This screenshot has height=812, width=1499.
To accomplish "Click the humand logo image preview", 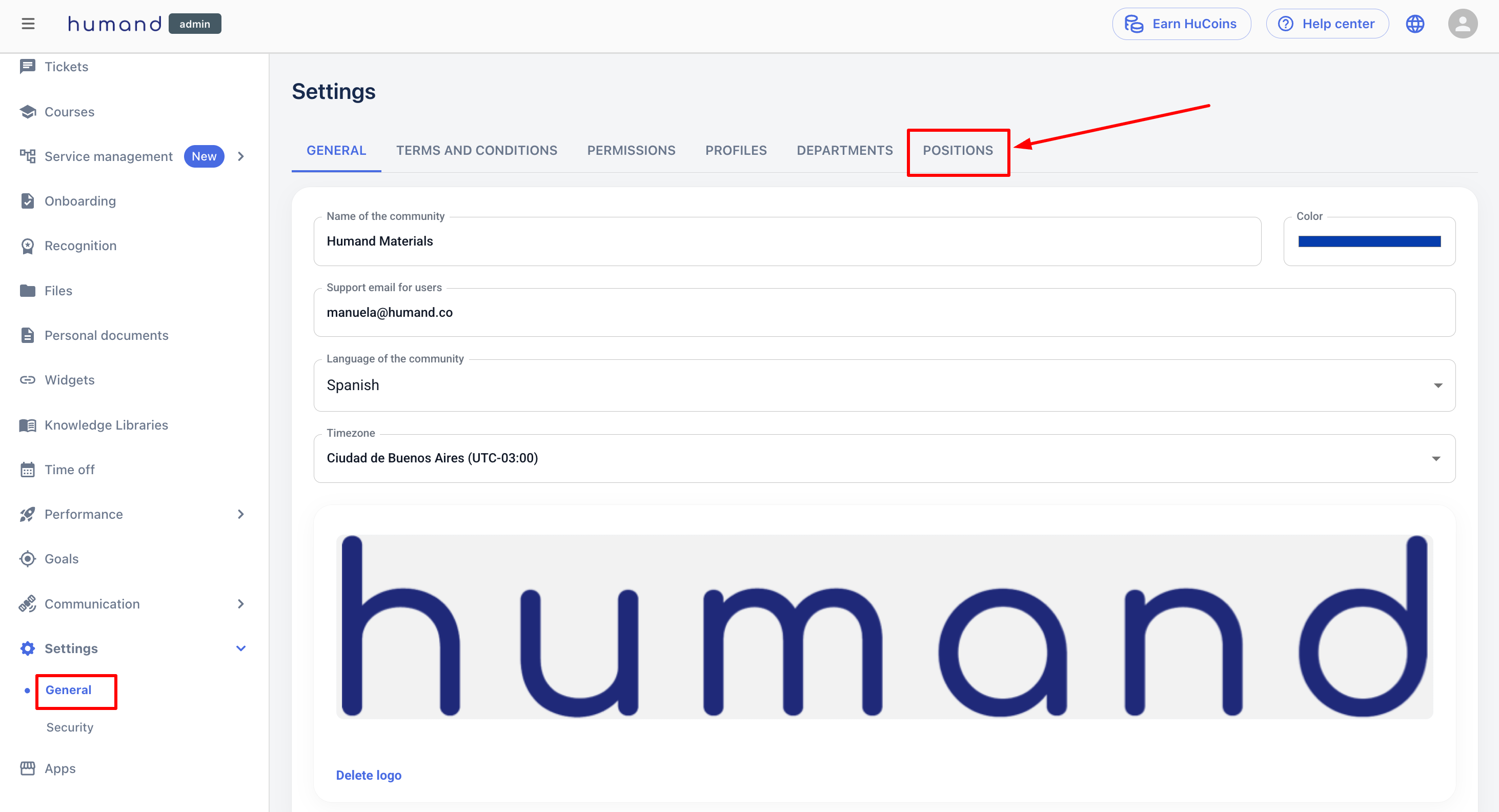I will (884, 627).
